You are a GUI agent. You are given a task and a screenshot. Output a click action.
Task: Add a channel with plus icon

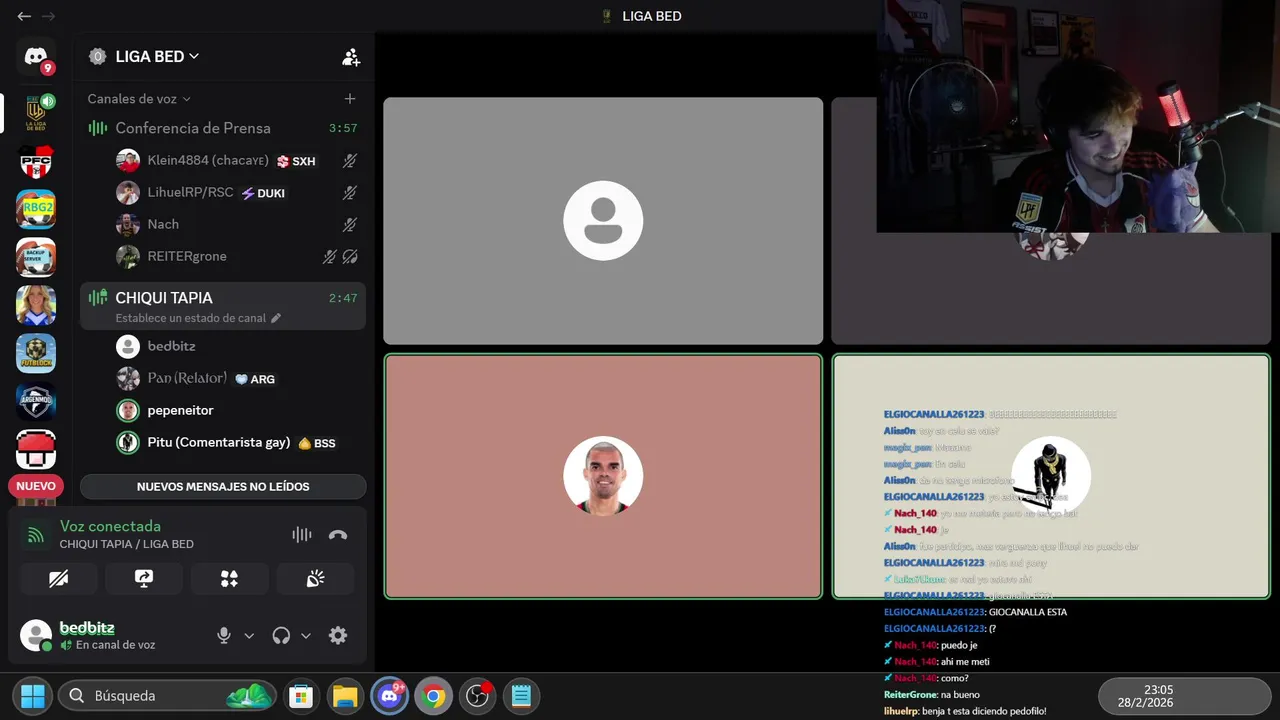coord(350,99)
